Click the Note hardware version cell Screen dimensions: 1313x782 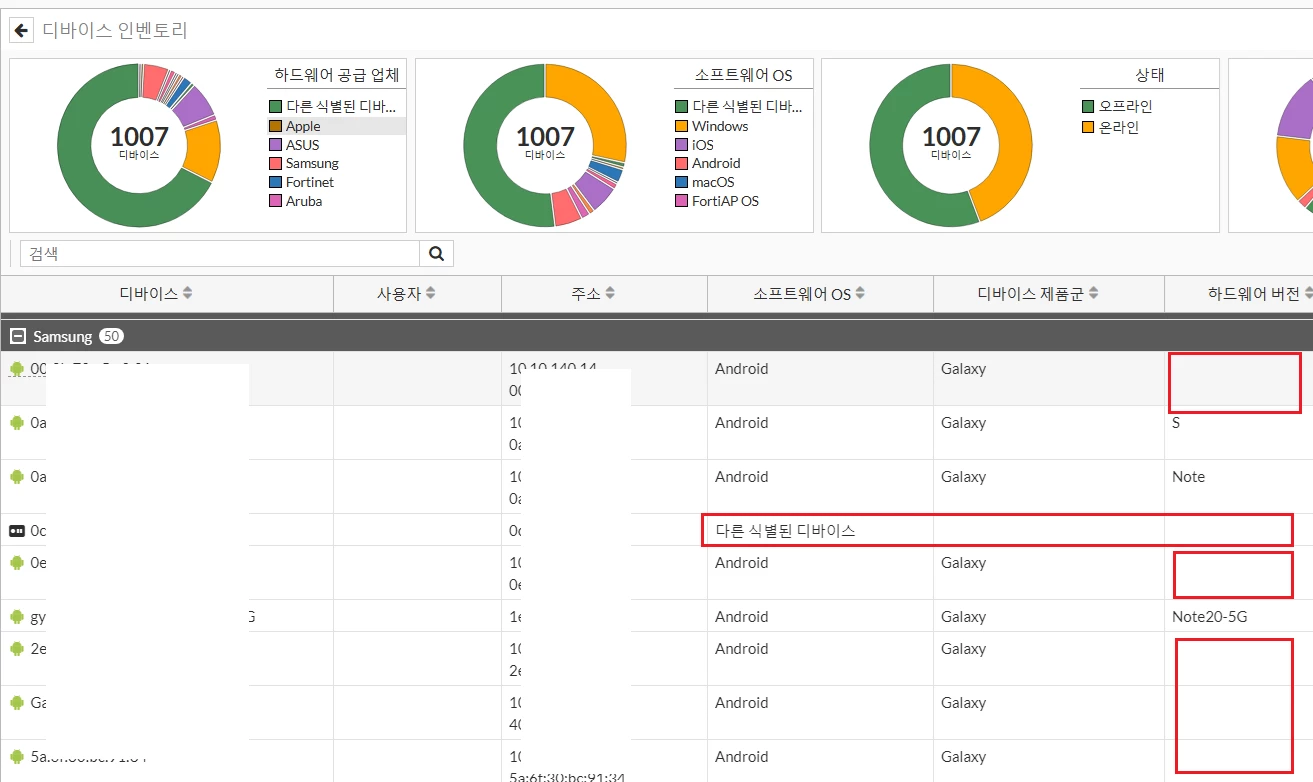click(x=1188, y=477)
